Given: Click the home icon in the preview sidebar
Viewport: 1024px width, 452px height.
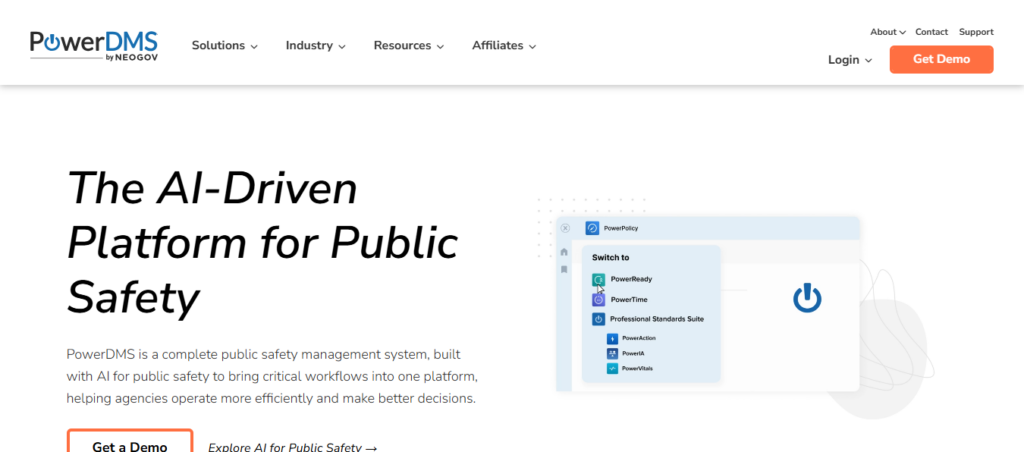Looking at the screenshot, I should click(564, 252).
